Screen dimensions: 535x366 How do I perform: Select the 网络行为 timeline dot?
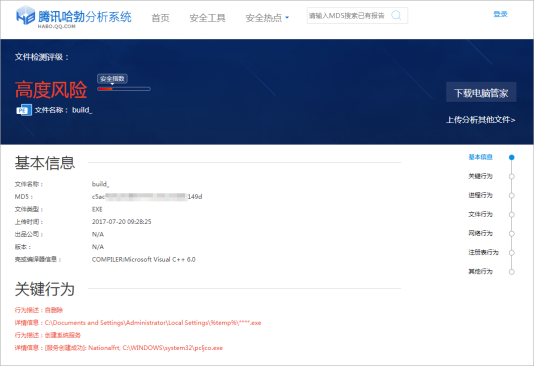point(511,234)
